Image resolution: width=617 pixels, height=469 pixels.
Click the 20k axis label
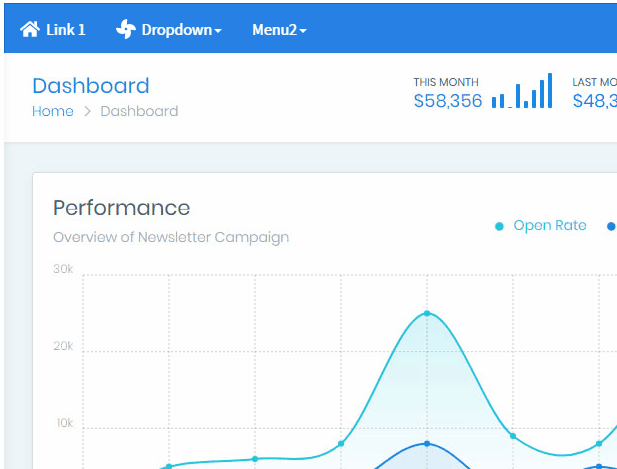coord(63,346)
